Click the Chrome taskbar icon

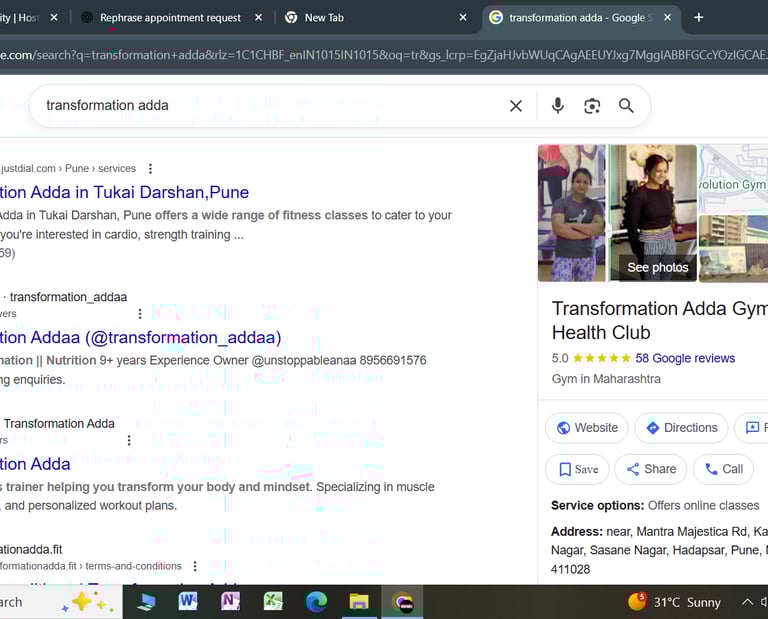[402, 601]
